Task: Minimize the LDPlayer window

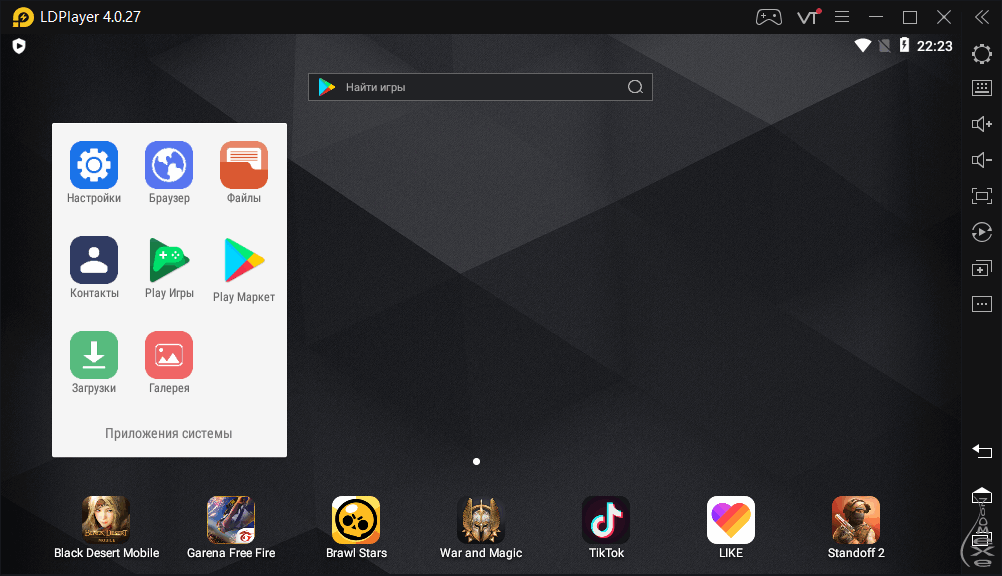Action: coord(876,17)
